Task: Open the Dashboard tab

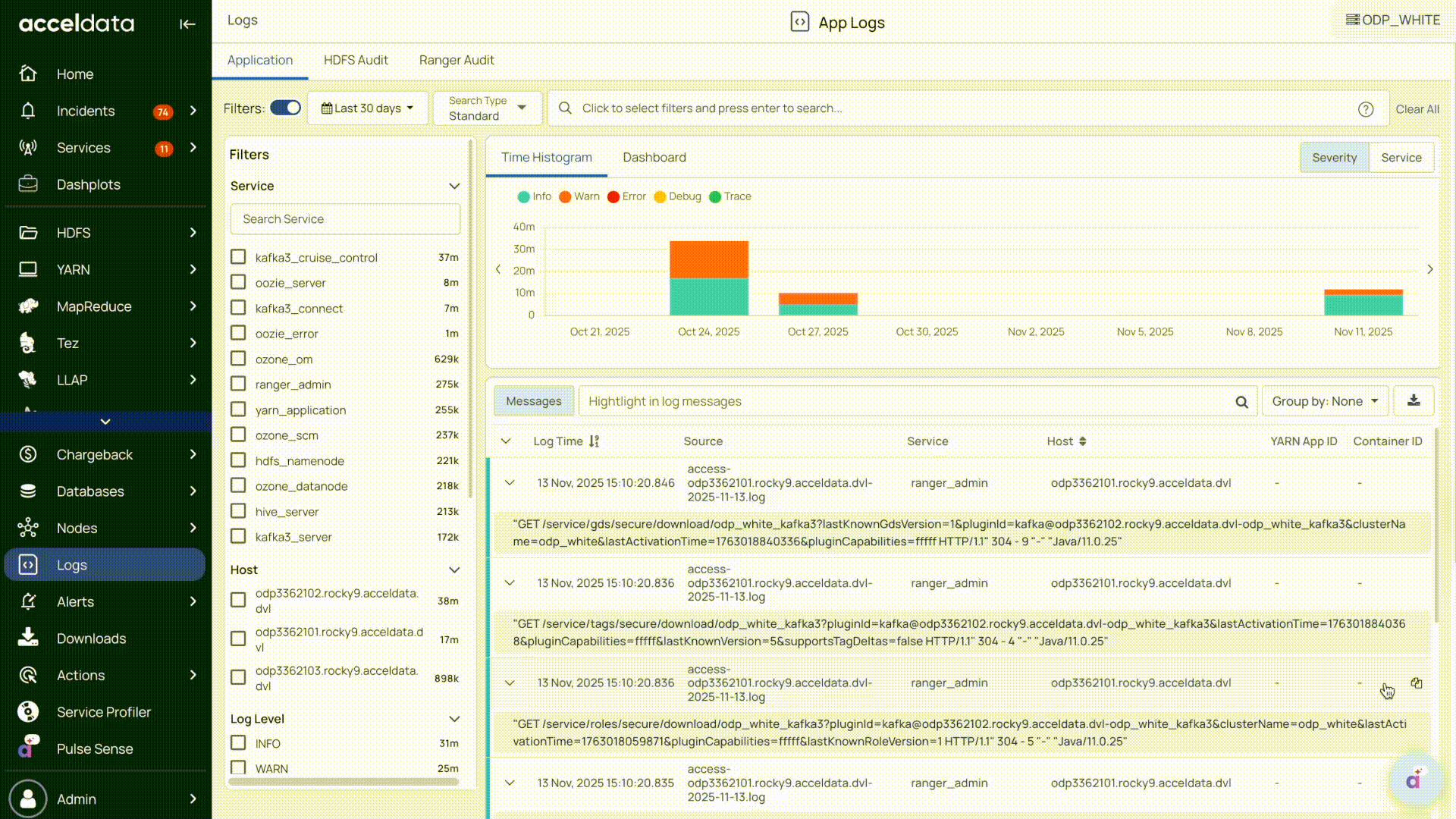Action: pyautogui.click(x=654, y=157)
